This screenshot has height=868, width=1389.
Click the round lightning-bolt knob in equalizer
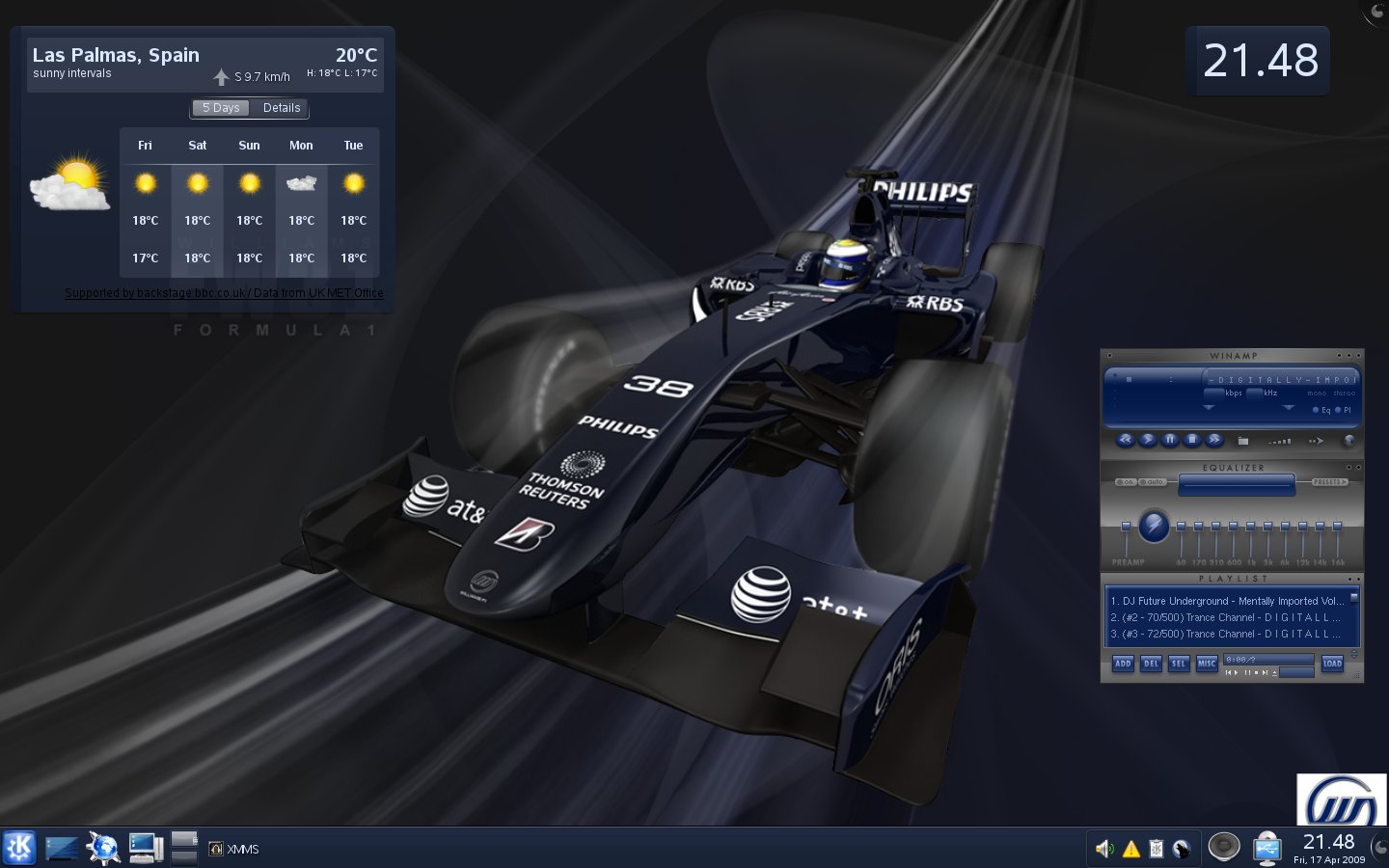pyautogui.click(x=1154, y=527)
